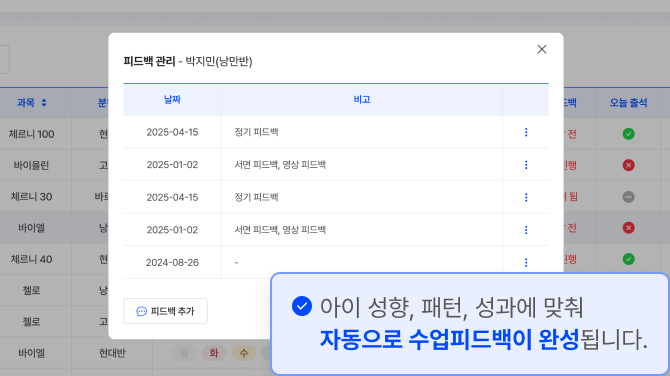670x376 pixels.
Task: Click the dialog title 피드백 관리 - 박지민(낭만반)
Action: pyautogui.click(x=188, y=62)
